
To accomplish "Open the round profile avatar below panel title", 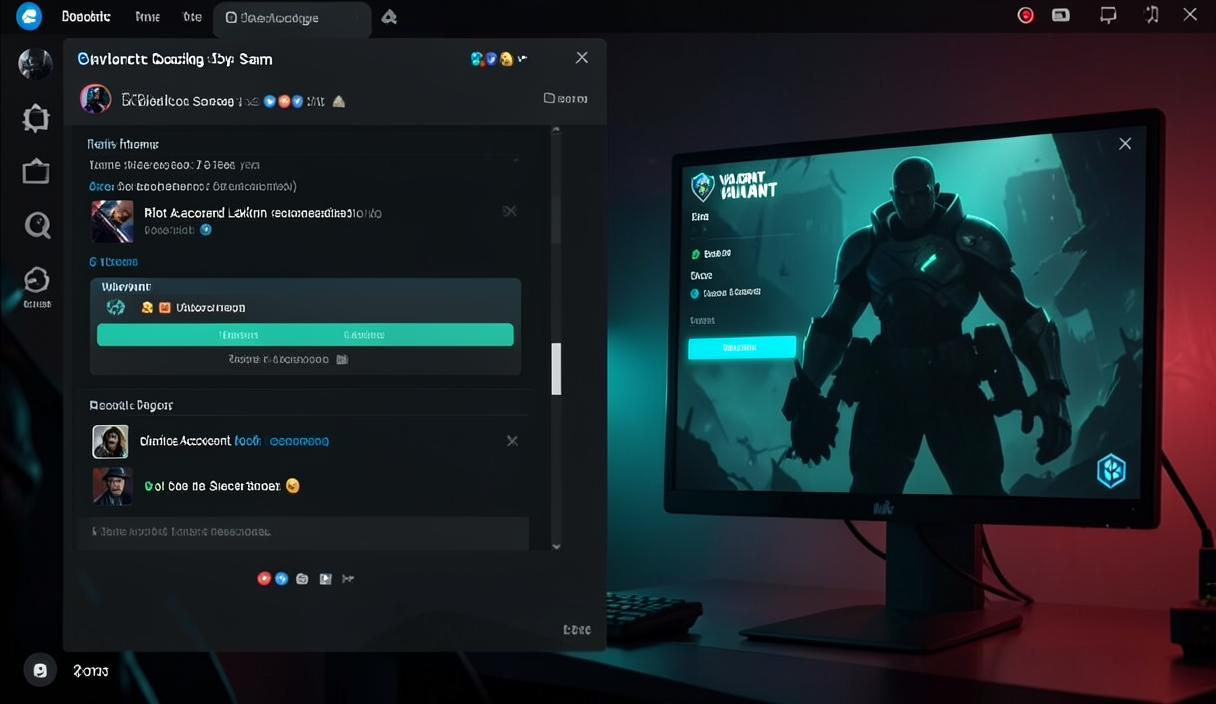I will (x=96, y=100).
